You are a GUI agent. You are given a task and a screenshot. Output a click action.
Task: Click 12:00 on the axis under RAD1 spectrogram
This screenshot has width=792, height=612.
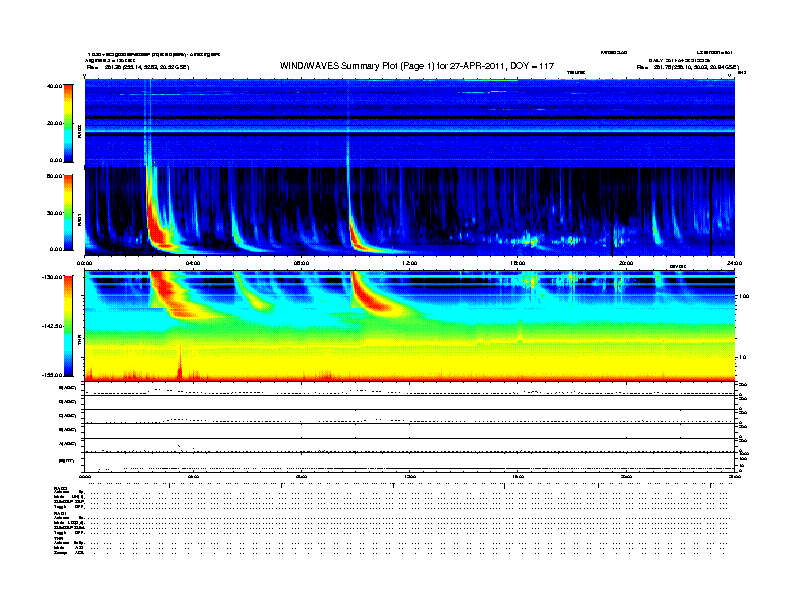tap(410, 263)
